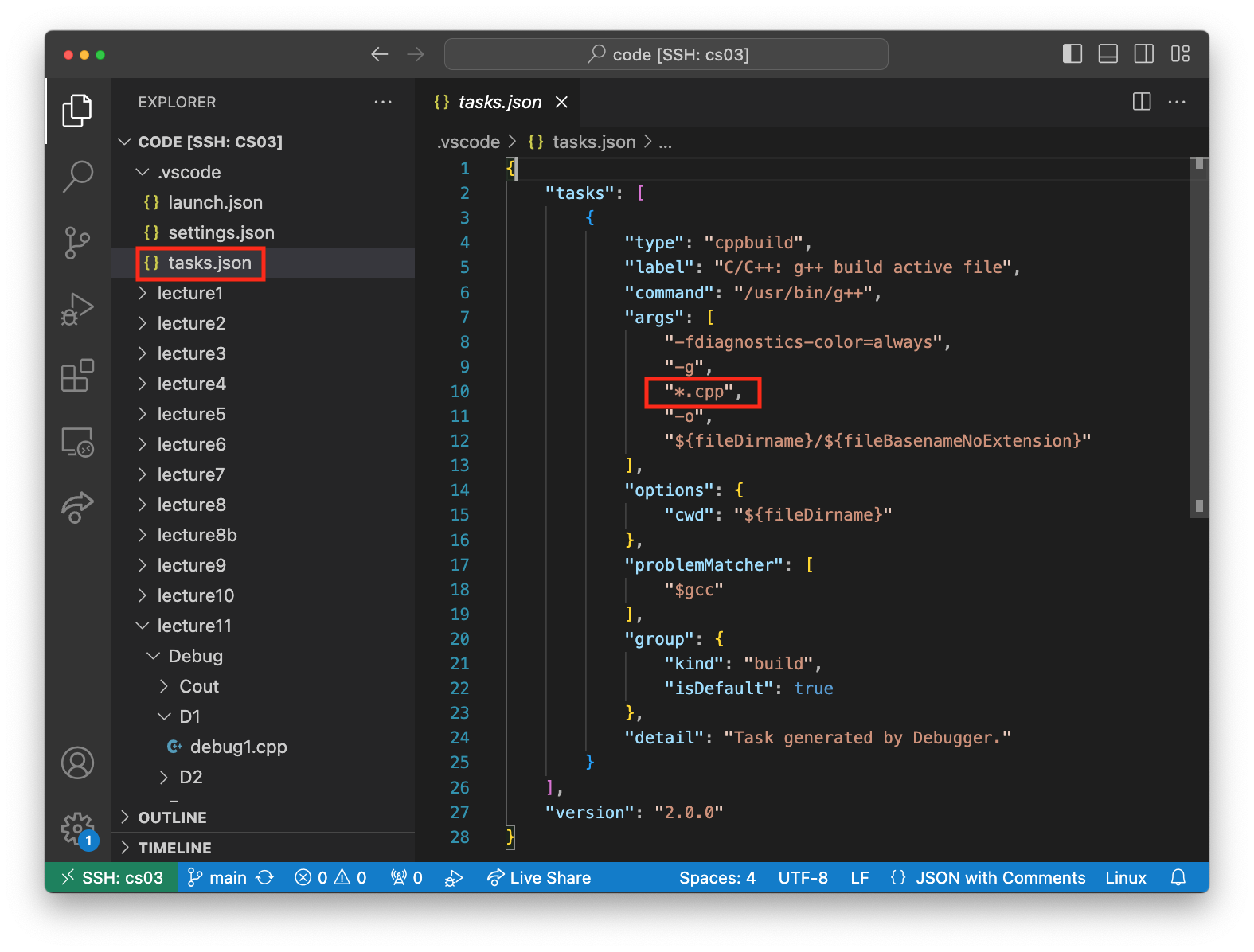The width and height of the screenshot is (1254, 952).
Task: Select tasks.json in Explorer tree
Action: (263, 263)
